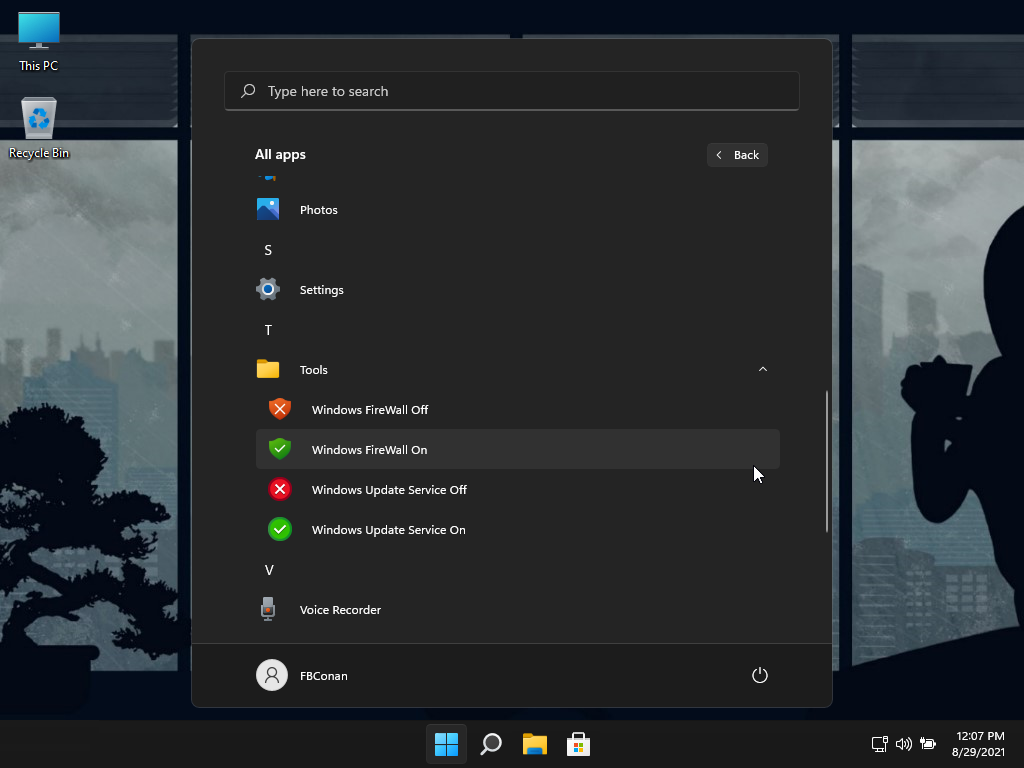The image size is (1024, 768).
Task: Click the orange Windows FireWall Off shield icon
Action: coord(280,409)
